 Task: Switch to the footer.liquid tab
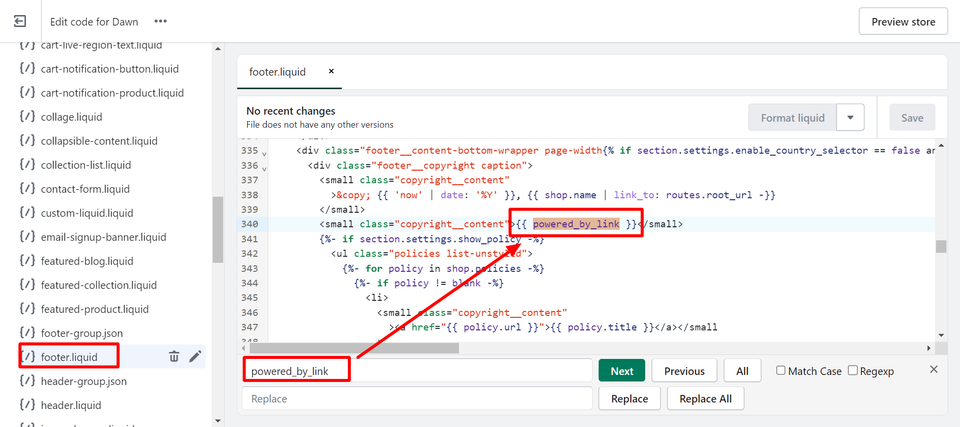(277, 72)
